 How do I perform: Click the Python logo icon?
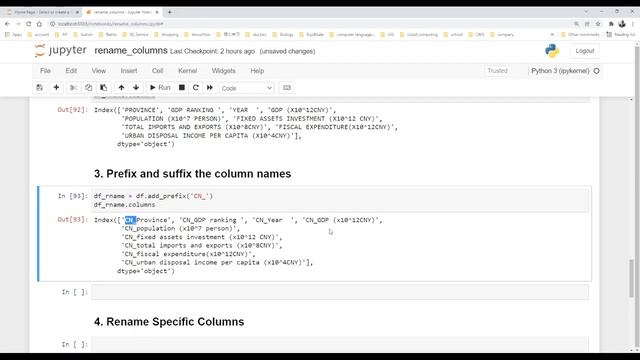(552, 51)
